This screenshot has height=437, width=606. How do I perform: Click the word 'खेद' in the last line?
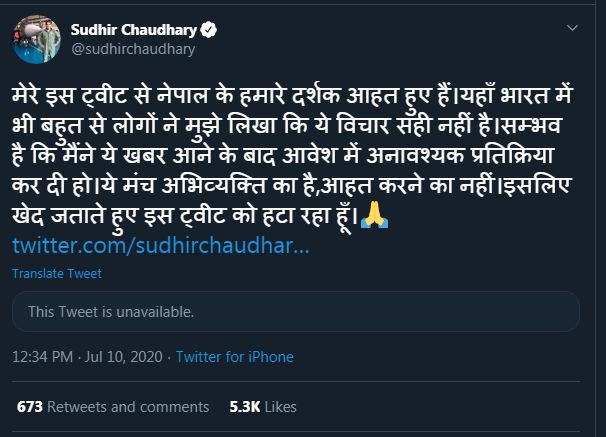pyautogui.click(x=30, y=215)
